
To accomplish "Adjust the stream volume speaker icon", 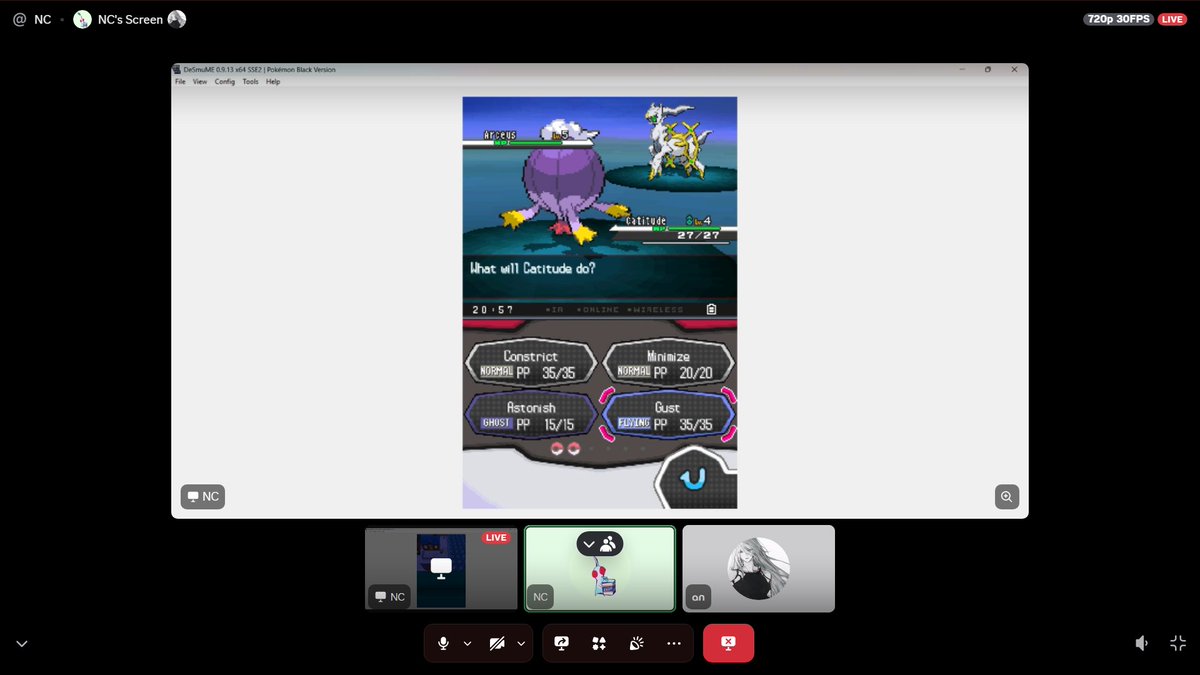I will pyautogui.click(x=1142, y=644).
